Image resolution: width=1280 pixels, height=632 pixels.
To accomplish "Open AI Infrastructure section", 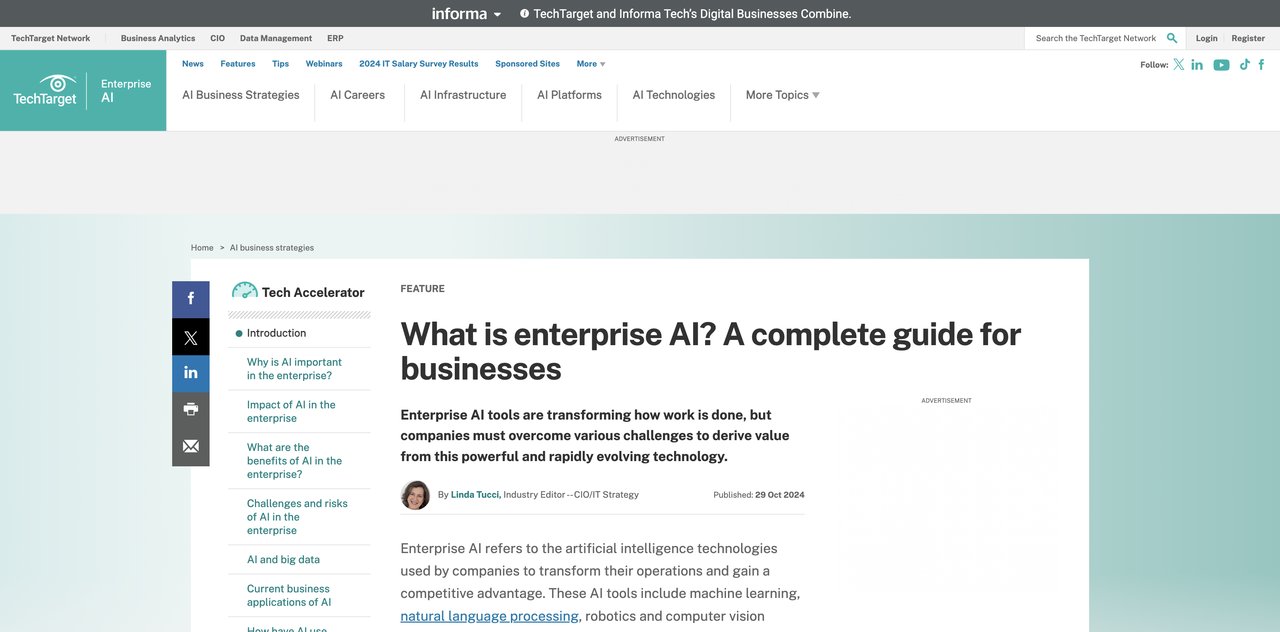I will pos(463,95).
